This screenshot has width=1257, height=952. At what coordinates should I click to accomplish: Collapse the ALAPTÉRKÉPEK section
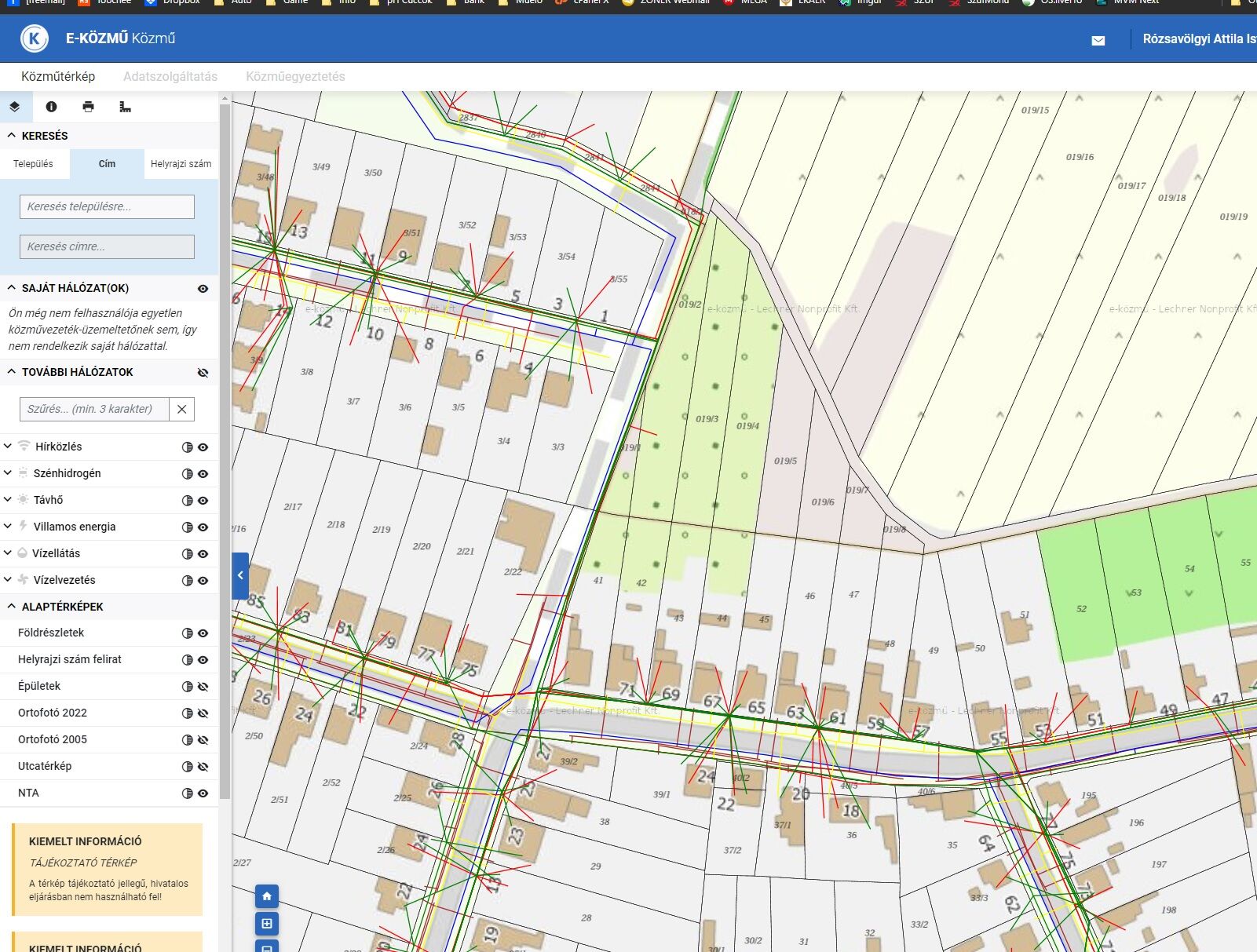pos(11,606)
